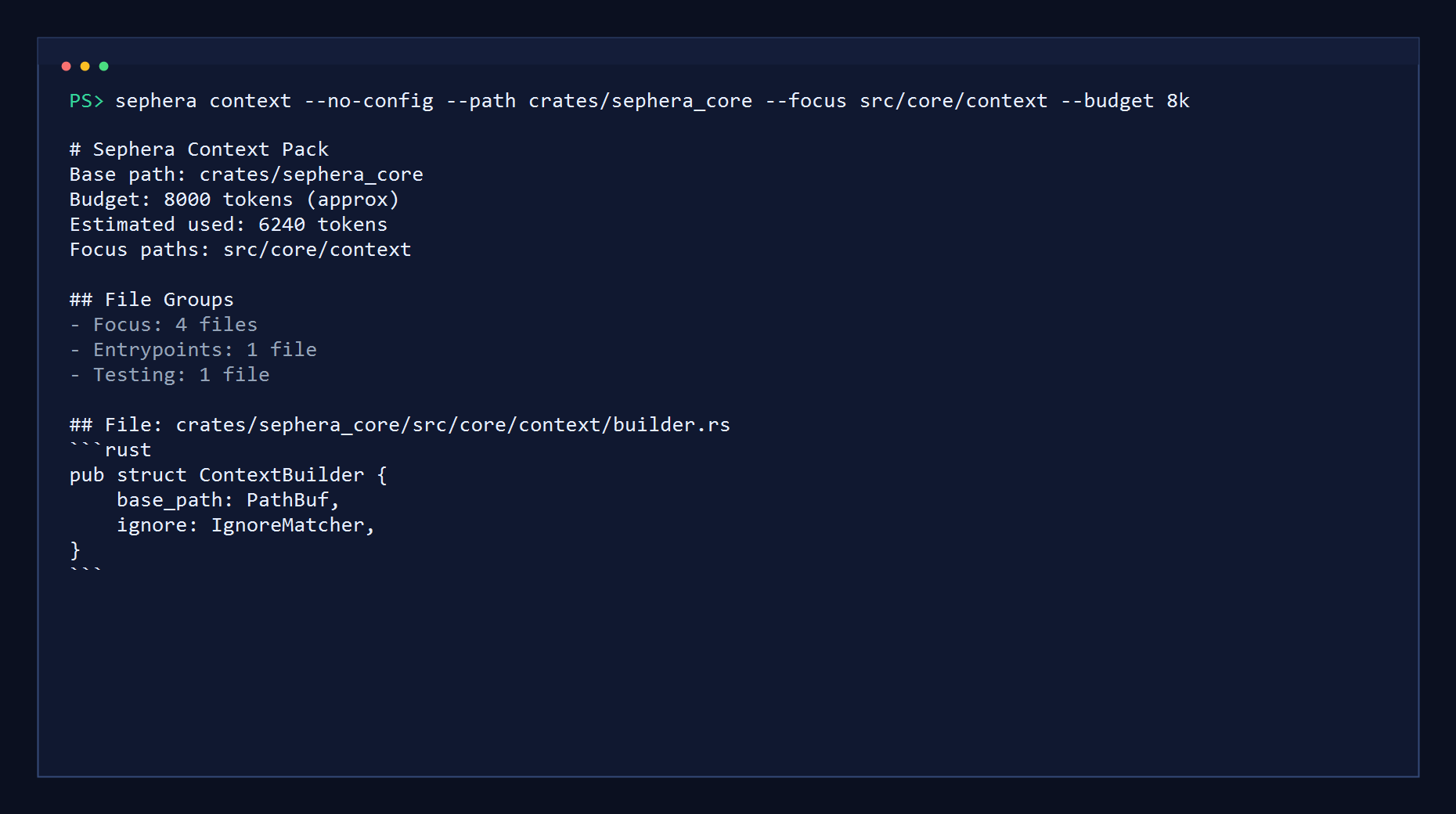Viewport: 1456px width, 814px height.
Task: Click the green zoom dot
Action: (103, 67)
